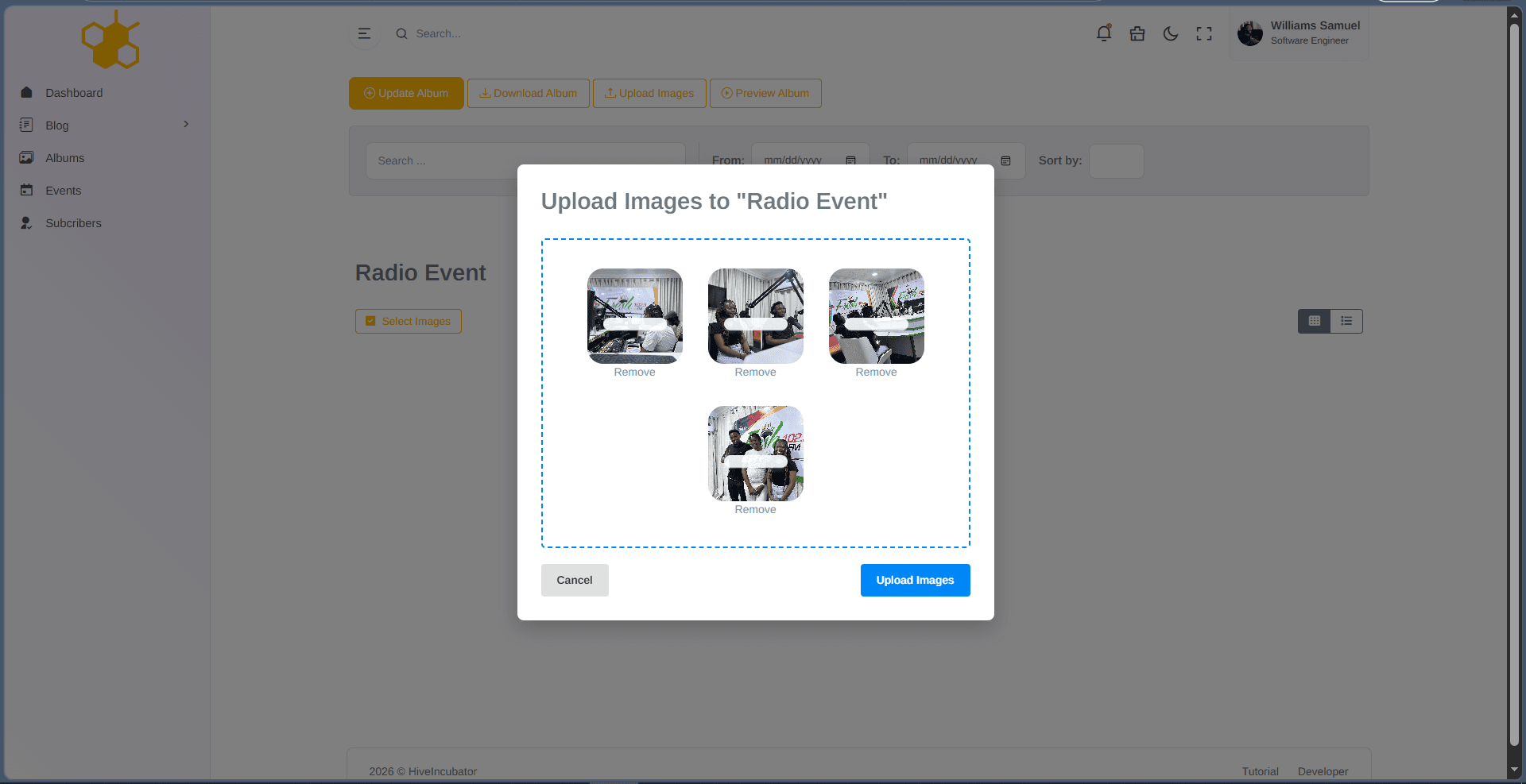Click the group photo thumbnail

pyautogui.click(x=756, y=454)
